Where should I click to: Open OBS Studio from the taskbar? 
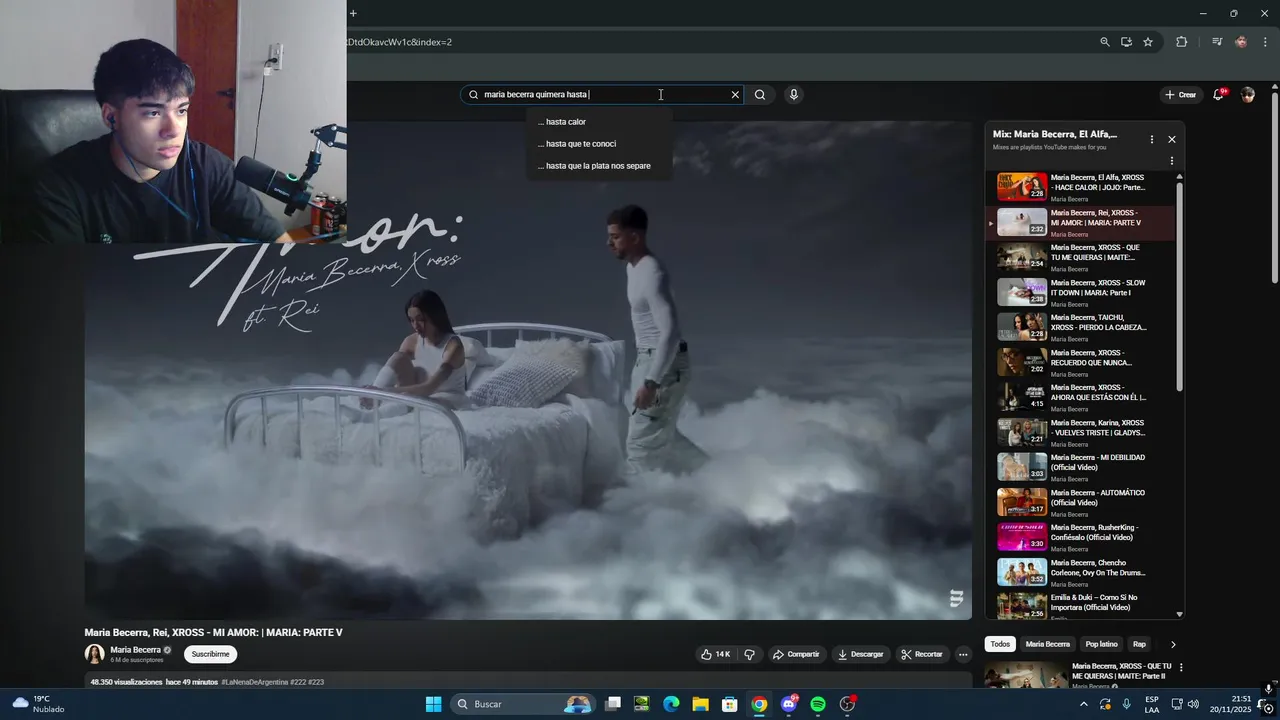847,704
